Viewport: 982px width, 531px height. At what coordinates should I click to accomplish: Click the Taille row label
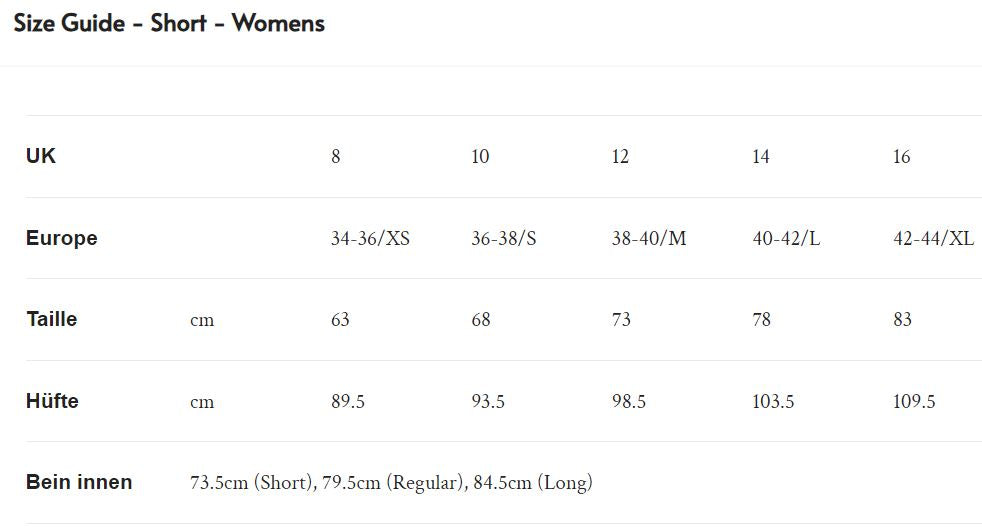pos(52,319)
